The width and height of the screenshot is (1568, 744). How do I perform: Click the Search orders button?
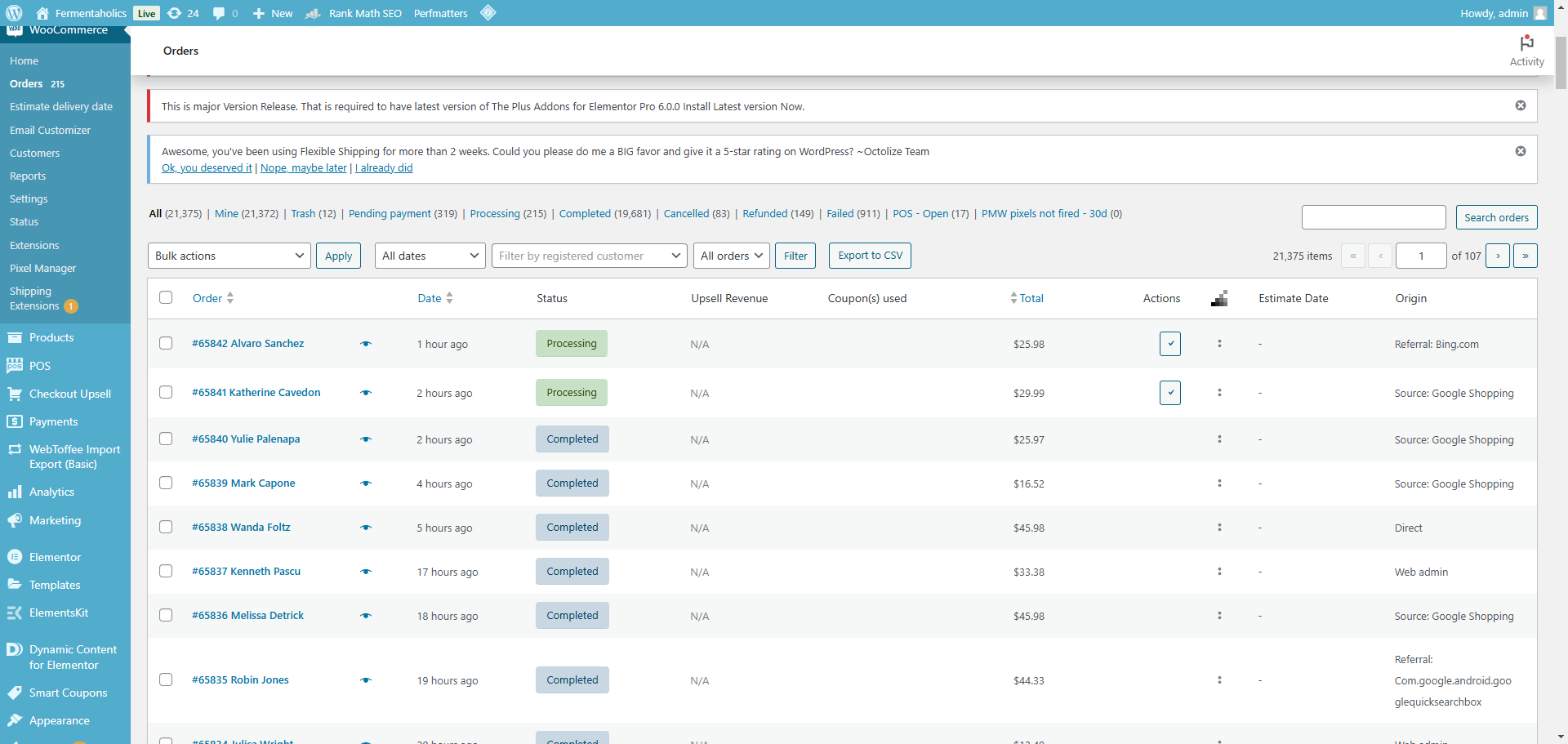1496,217
